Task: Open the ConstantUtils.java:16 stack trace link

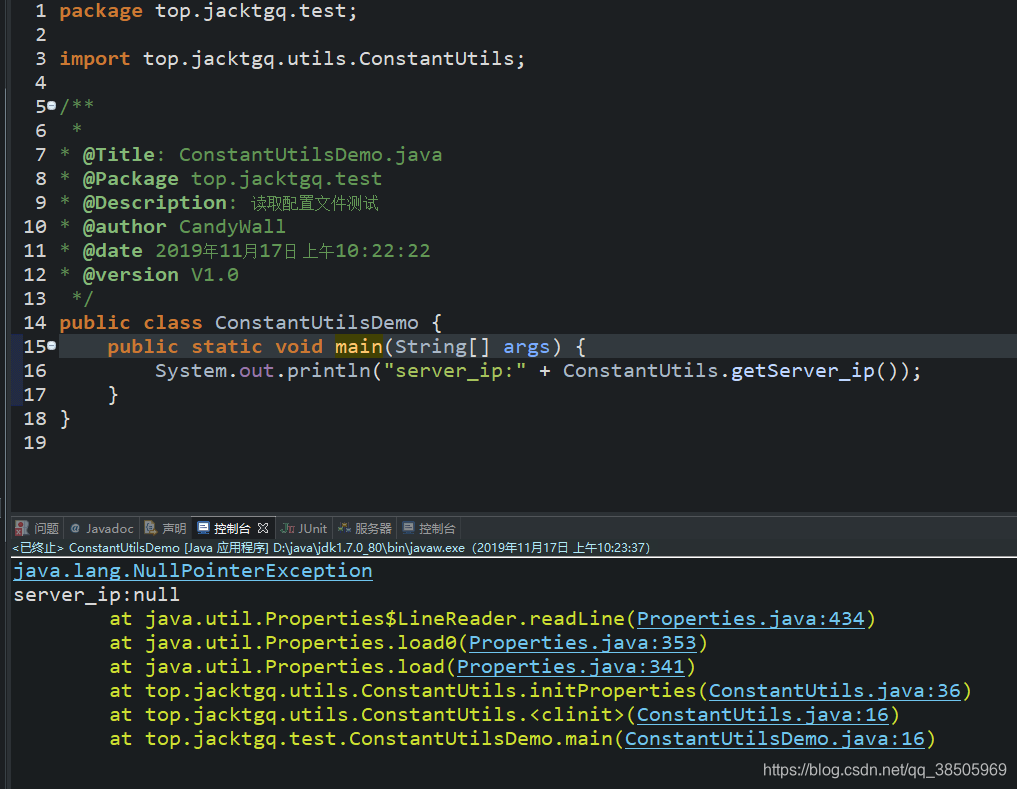Action: pos(763,714)
